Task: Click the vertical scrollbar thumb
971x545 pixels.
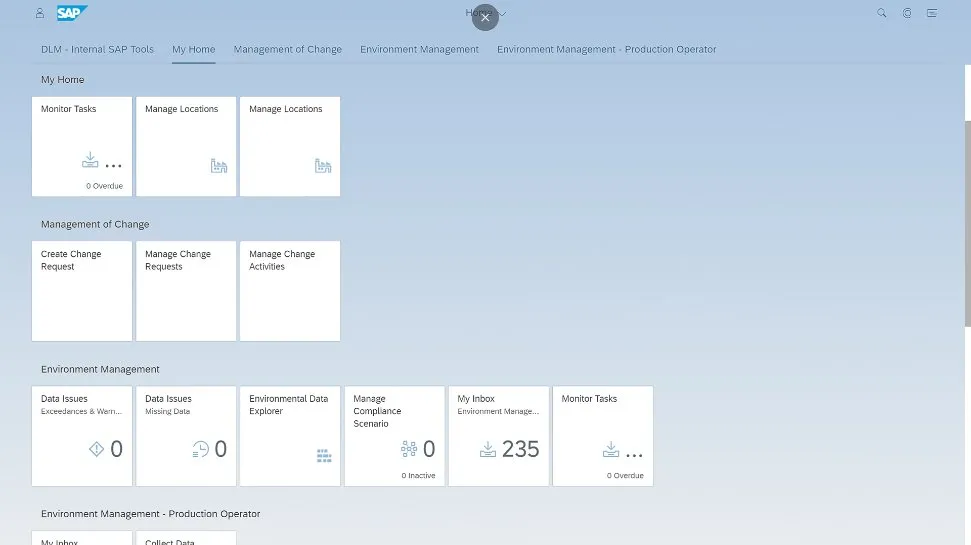Action: (x=968, y=223)
